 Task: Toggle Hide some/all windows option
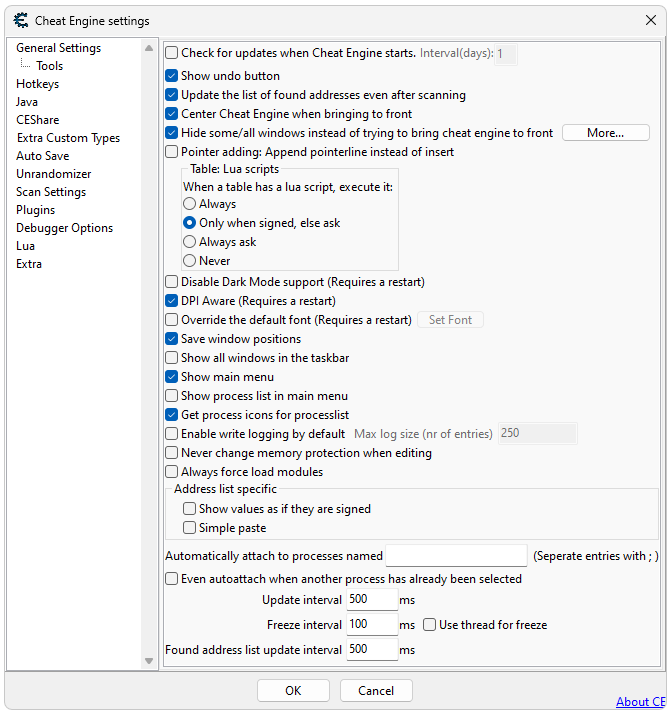pos(171,133)
